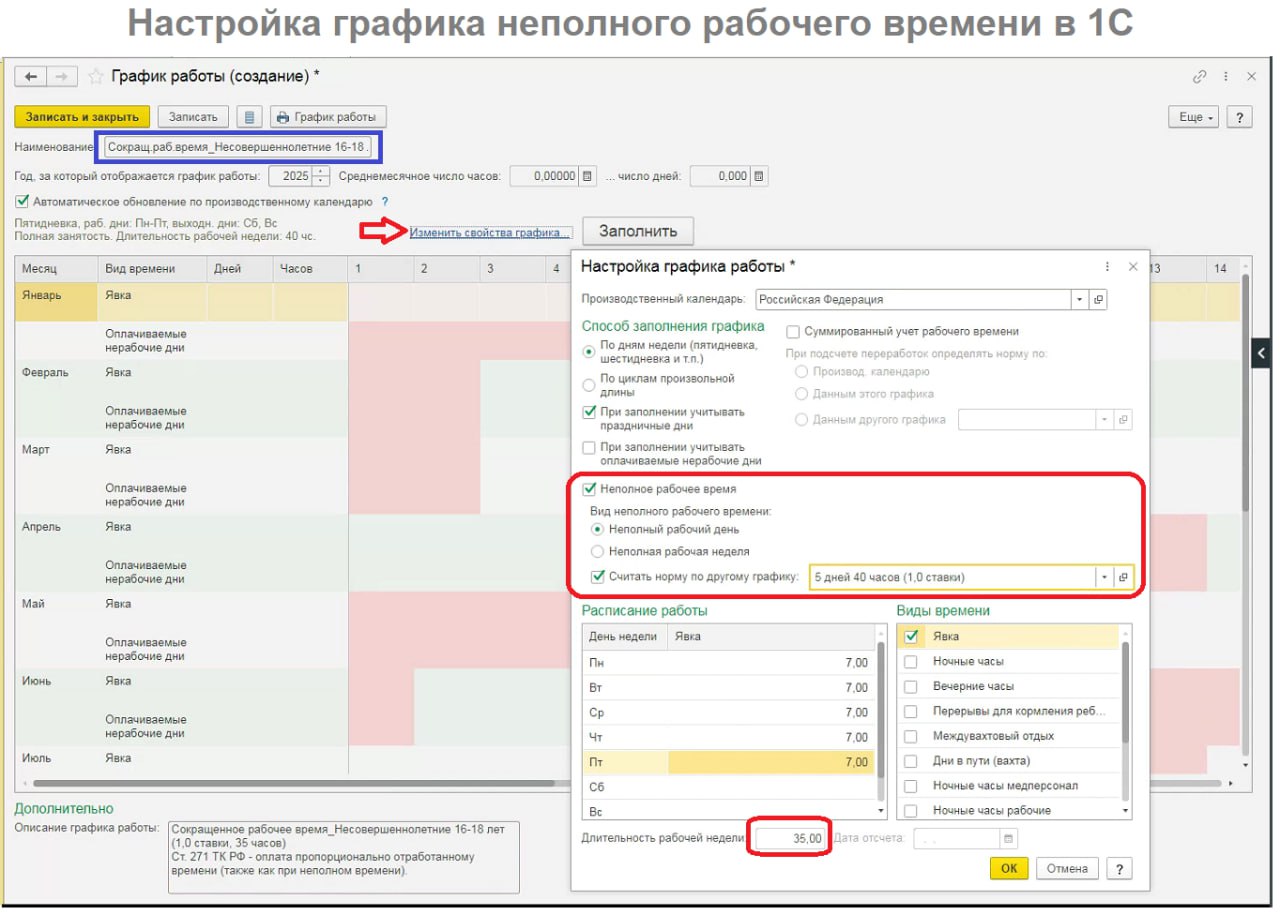Go back with the left arrow button
Screen dimensions: 1280x915
[30, 76]
